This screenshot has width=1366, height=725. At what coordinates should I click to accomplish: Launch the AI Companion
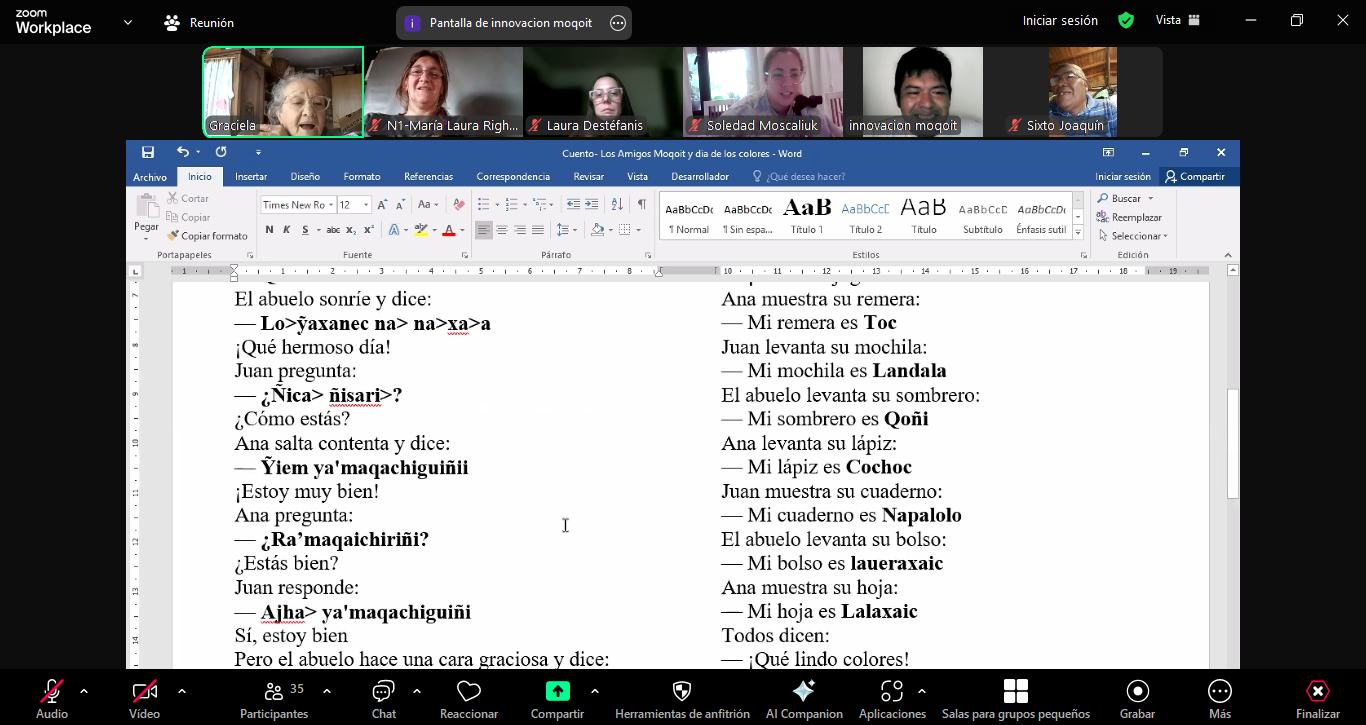[803, 699]
